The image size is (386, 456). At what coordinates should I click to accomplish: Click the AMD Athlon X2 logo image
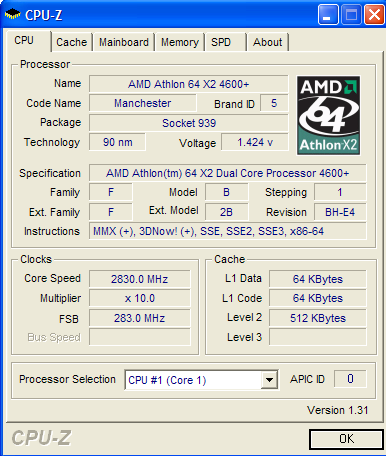point(328,115)
